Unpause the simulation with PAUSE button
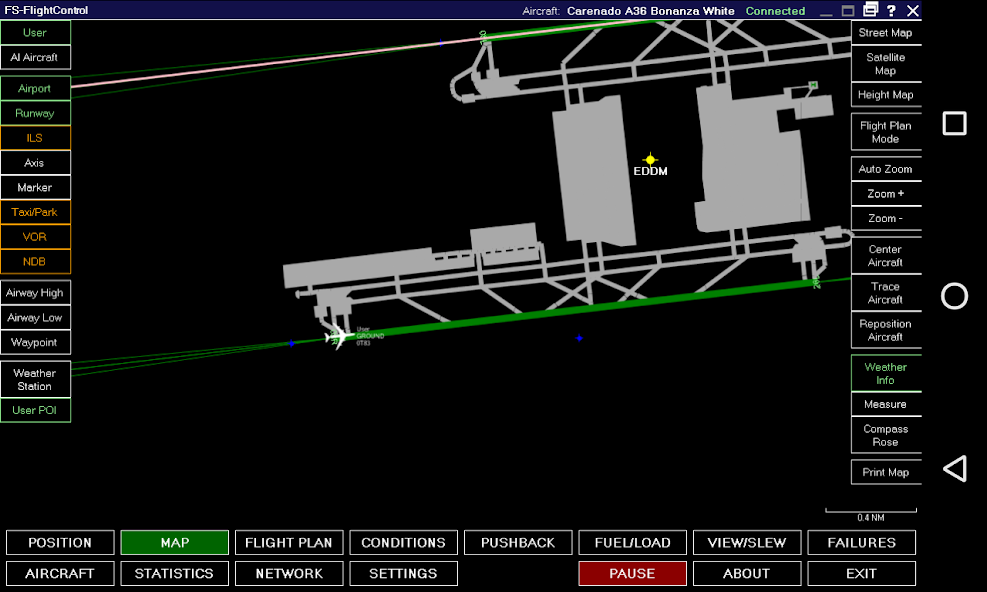987x592 pixels. pos(632,573)
